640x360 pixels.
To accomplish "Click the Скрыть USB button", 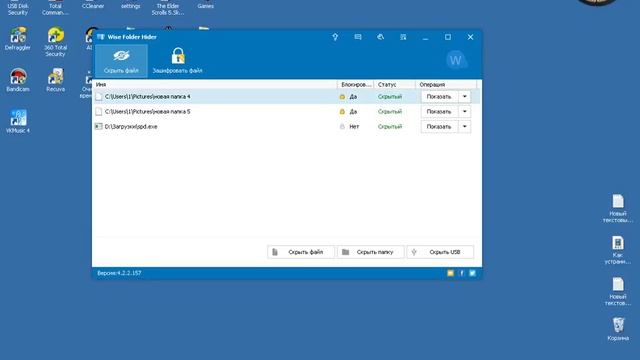I will click(x=440, y=252).
